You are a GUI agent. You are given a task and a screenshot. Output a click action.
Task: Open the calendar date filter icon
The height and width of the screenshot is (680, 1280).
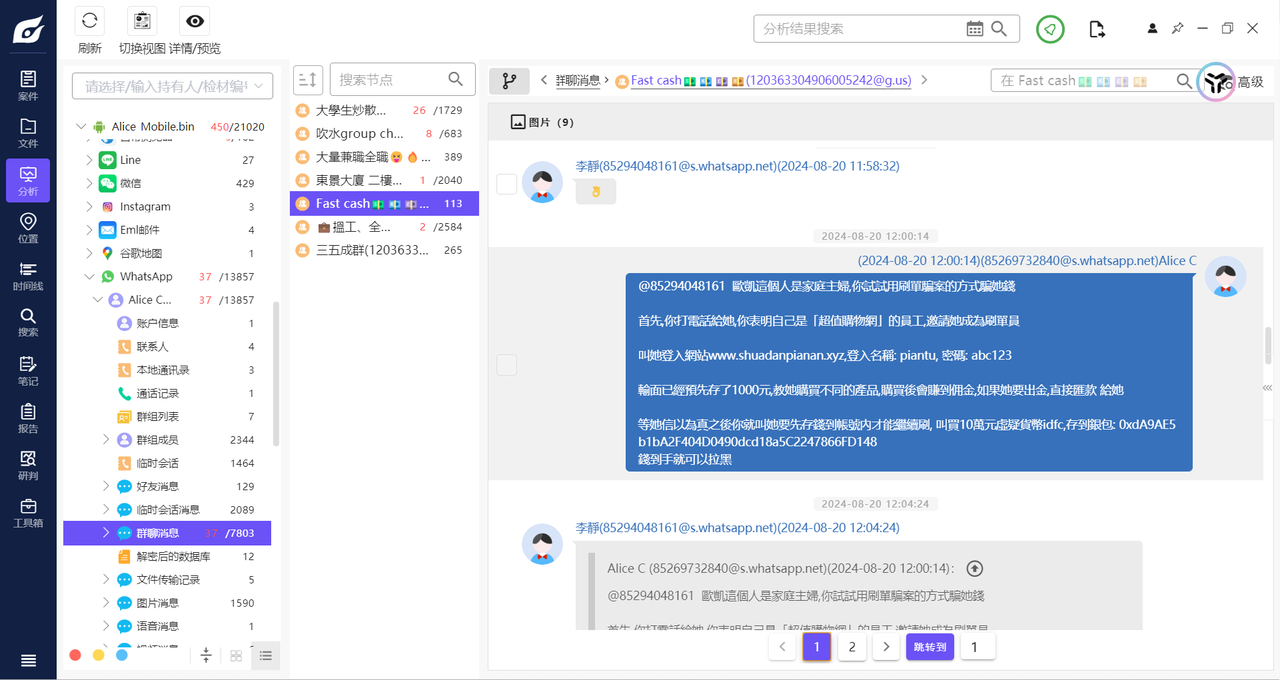click(x=975, y=29)
